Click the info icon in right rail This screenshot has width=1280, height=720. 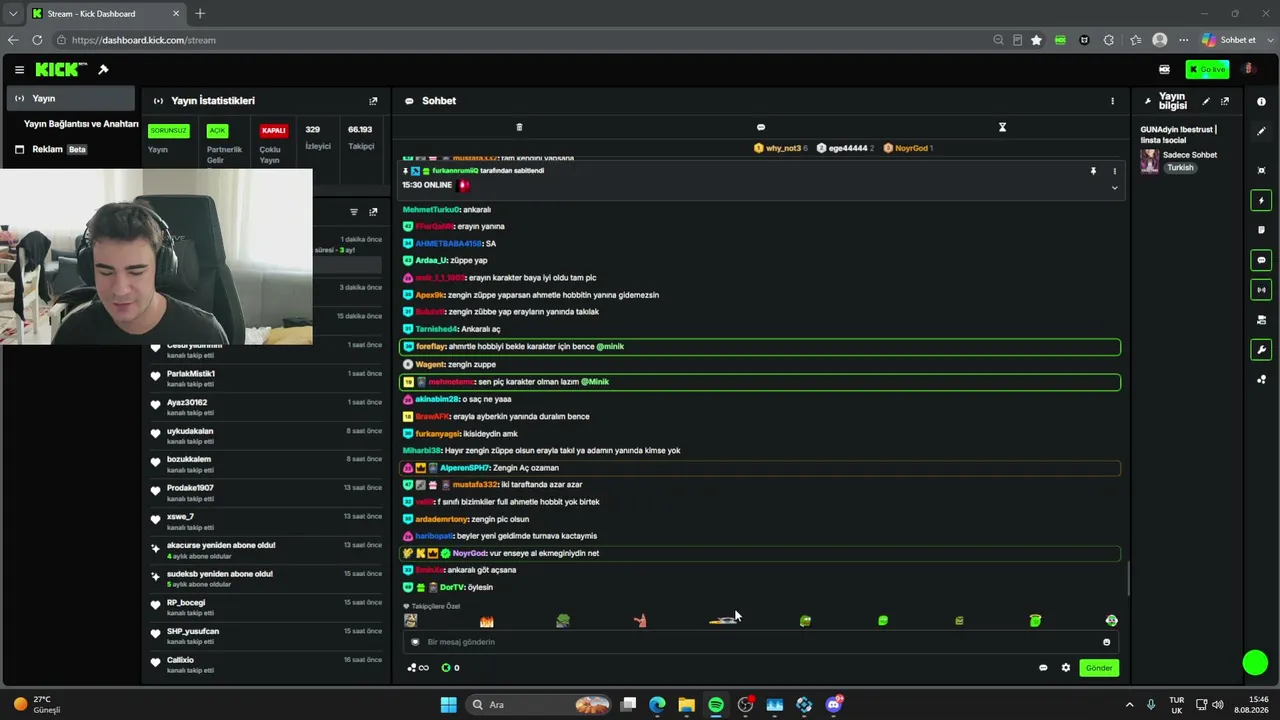[1261, 101]
